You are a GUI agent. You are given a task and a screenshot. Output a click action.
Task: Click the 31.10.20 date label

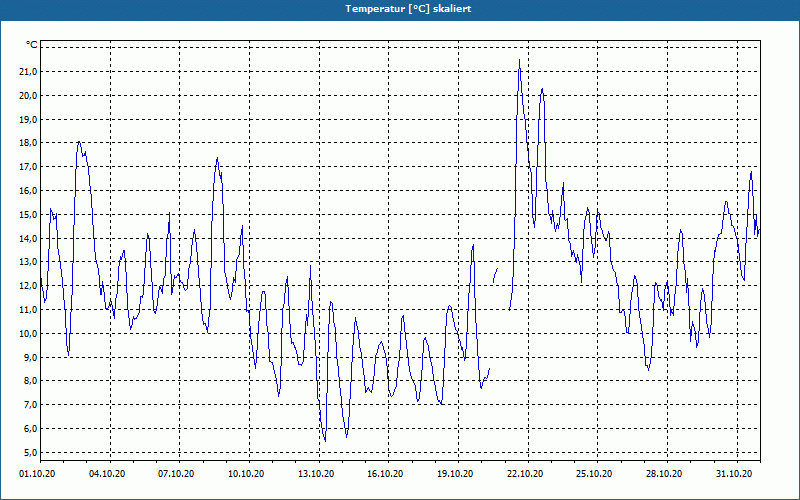[734, 474]
